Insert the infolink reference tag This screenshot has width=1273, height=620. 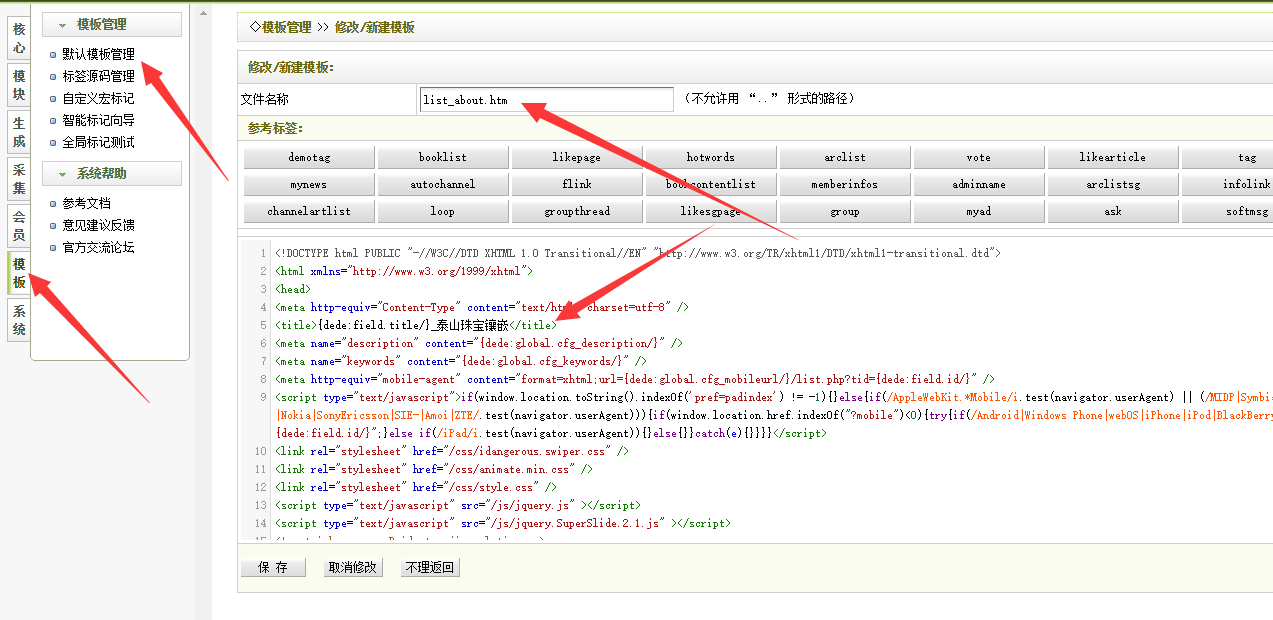[1227, 184]
